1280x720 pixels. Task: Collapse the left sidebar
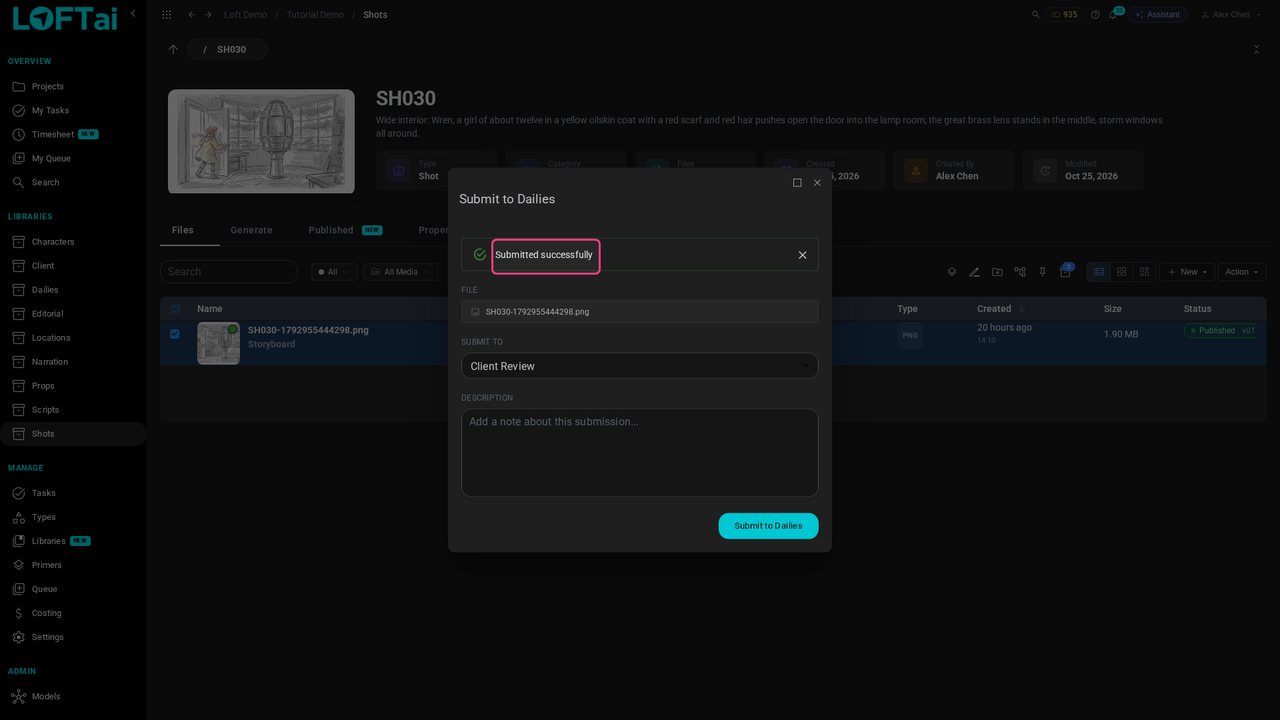(133, 14)
